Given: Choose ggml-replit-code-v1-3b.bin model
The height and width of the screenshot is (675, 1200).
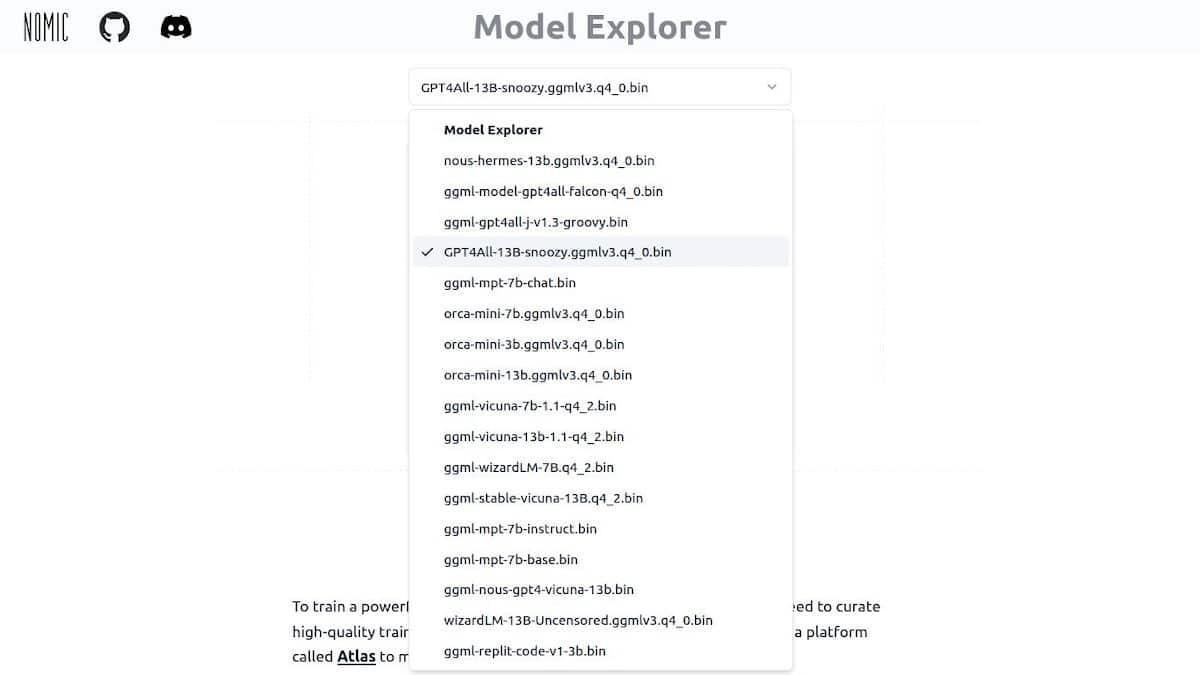Looking at the screenshot, I should tap(525, 651).
